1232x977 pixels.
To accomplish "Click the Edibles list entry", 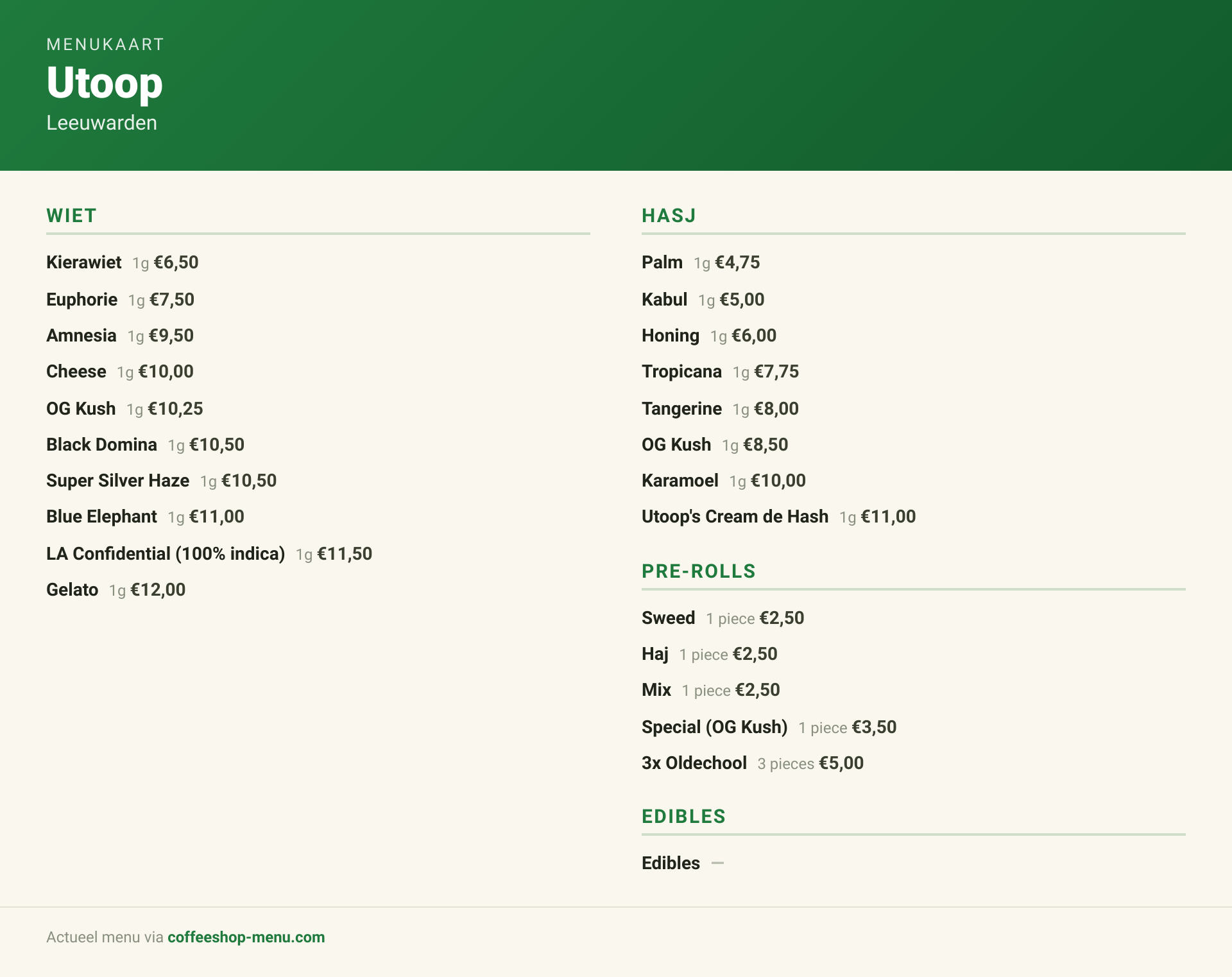I will point(671,863).
